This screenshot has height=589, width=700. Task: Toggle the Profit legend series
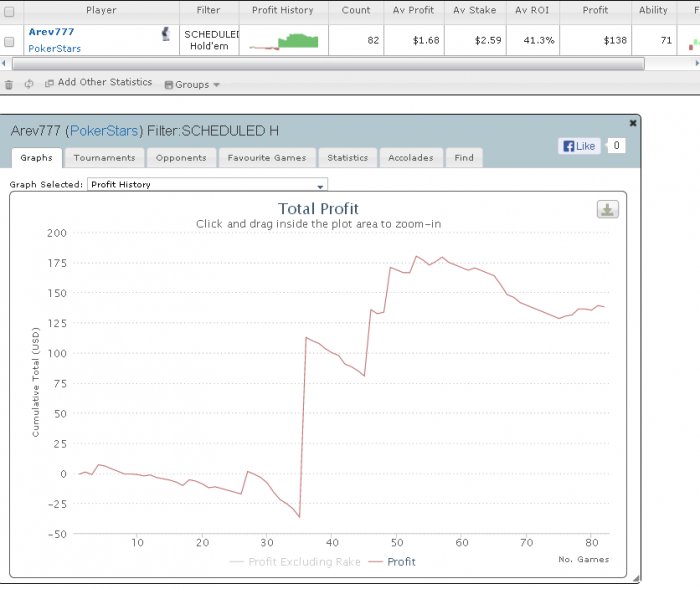point(392,562)
